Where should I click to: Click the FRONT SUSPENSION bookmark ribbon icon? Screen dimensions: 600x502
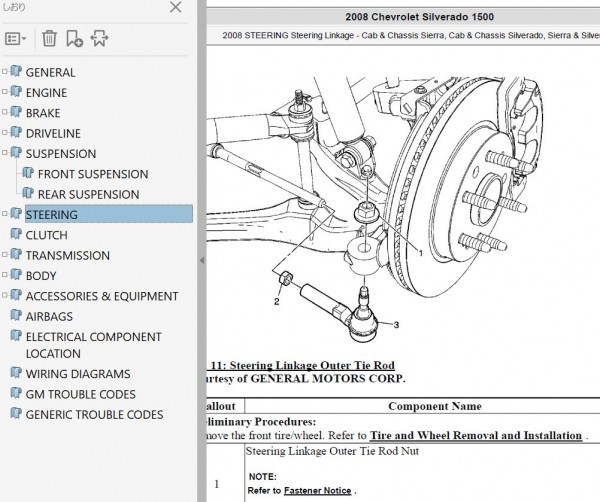pos(28,173)
